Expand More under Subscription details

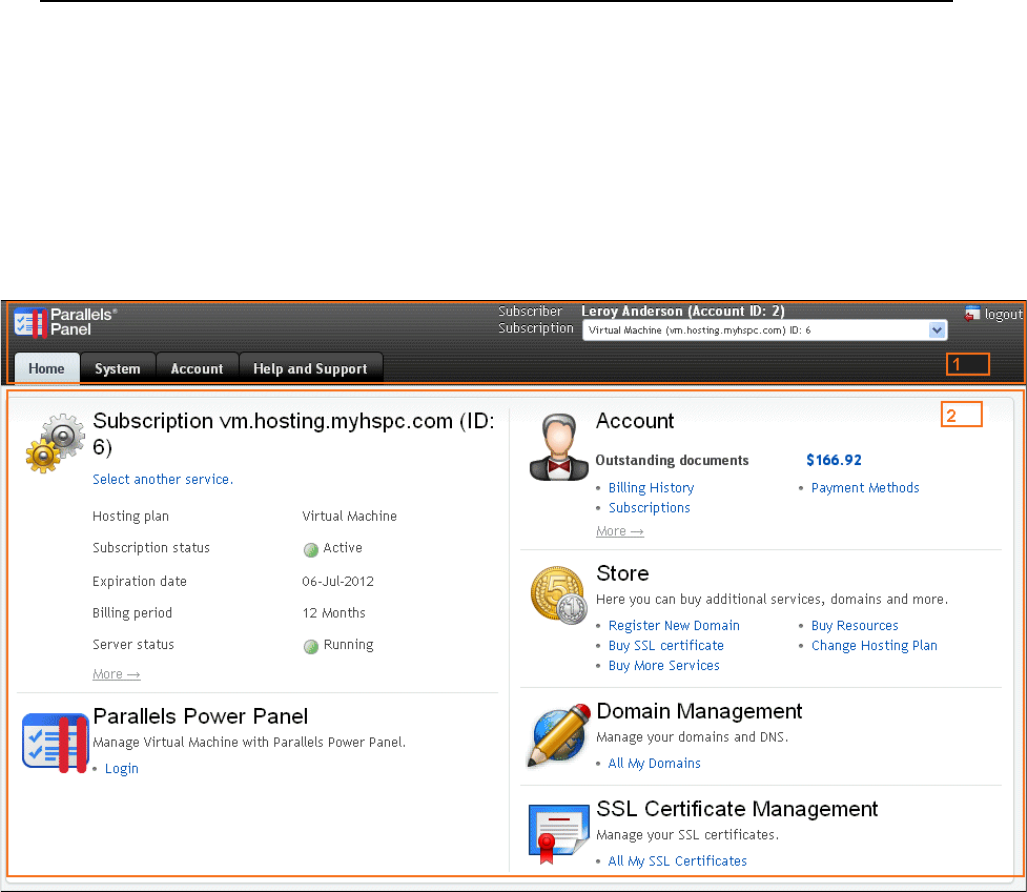click(116, 674)
